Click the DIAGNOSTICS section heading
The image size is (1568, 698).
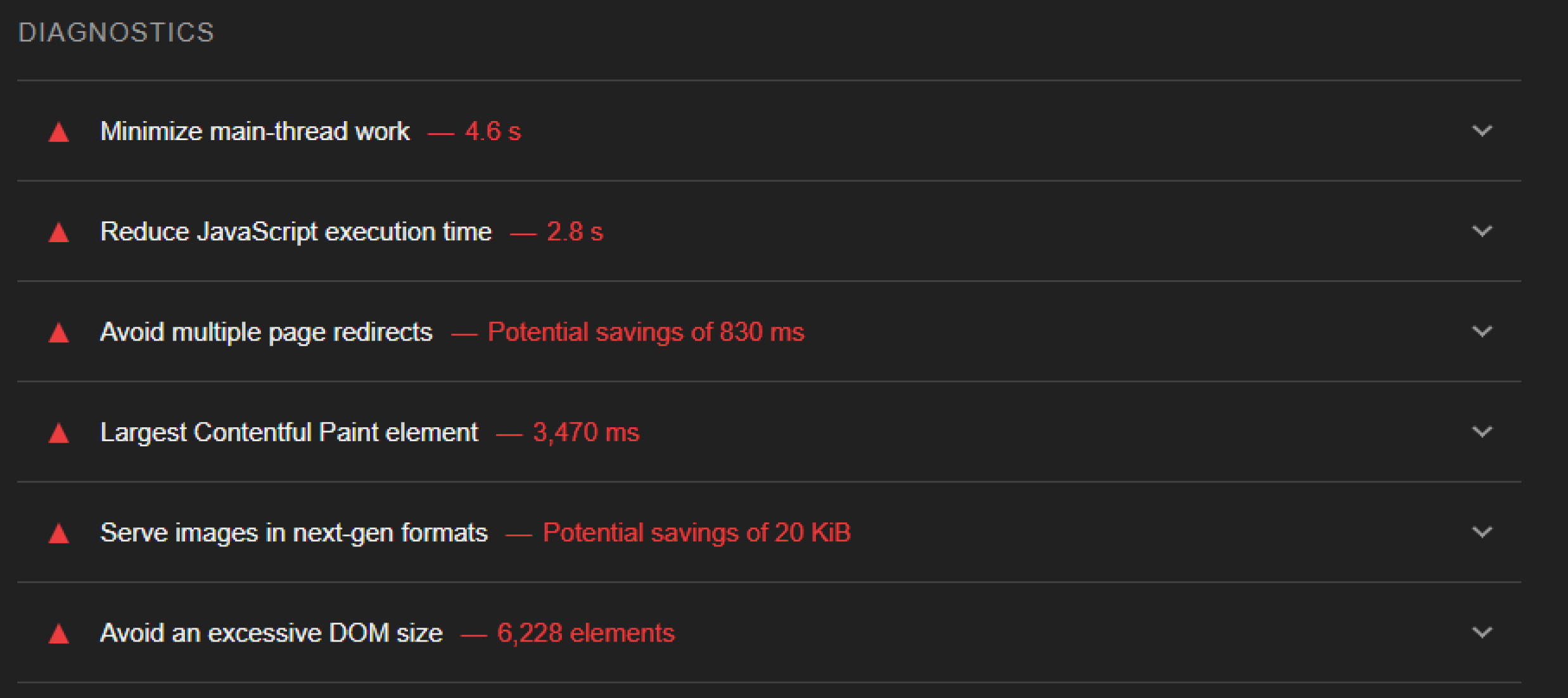[117, 32]
